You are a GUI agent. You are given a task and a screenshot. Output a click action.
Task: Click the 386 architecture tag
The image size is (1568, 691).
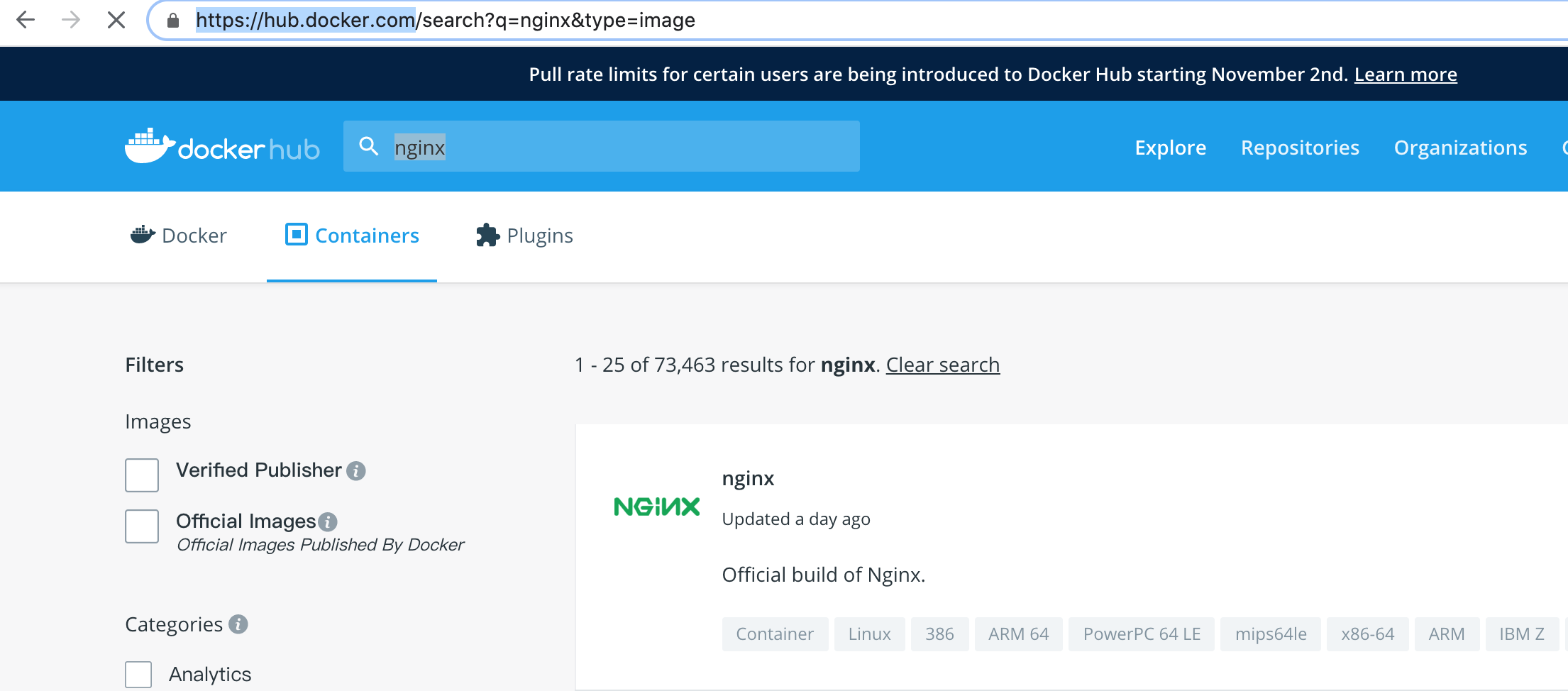tap(939, 634)
